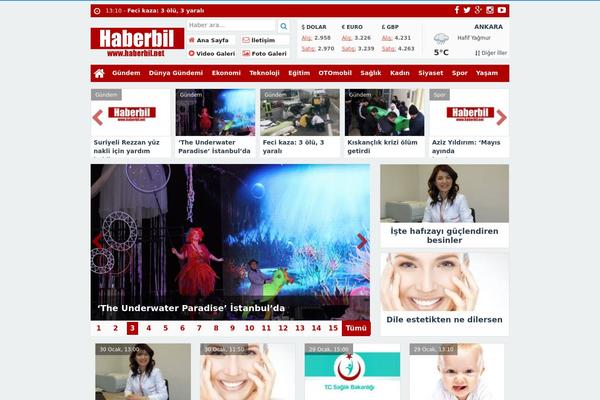Open Ana Sayfa link

(x=209, y=40)
